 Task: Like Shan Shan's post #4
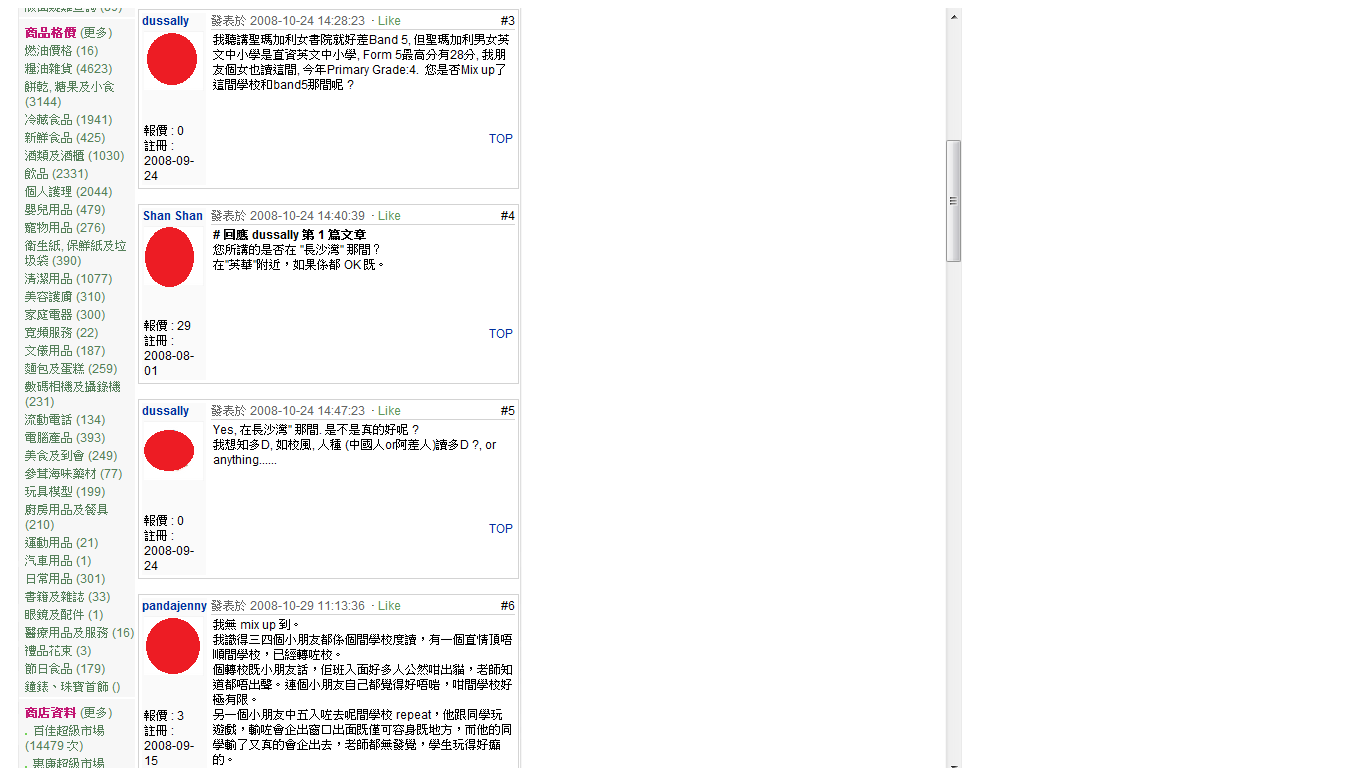(389, 216)
